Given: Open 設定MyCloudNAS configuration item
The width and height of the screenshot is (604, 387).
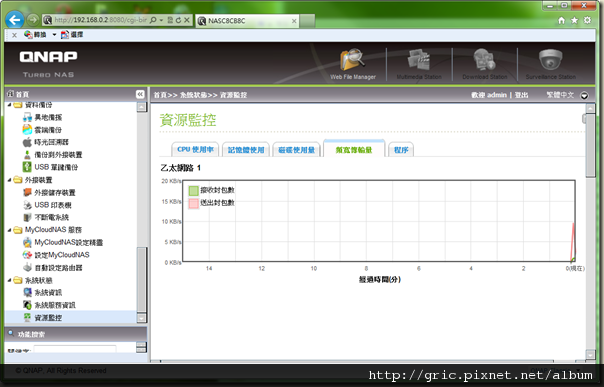Looking at the screenshot, I should click(56, 255).
